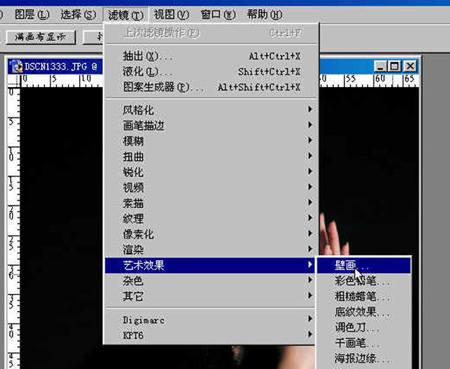Open the 选择 (Select) menu

(78, 14)
